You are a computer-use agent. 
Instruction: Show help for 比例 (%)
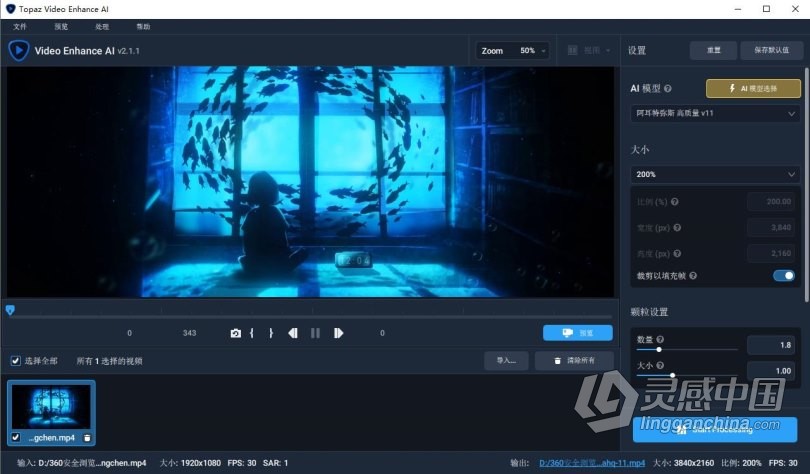click(675, 202)
